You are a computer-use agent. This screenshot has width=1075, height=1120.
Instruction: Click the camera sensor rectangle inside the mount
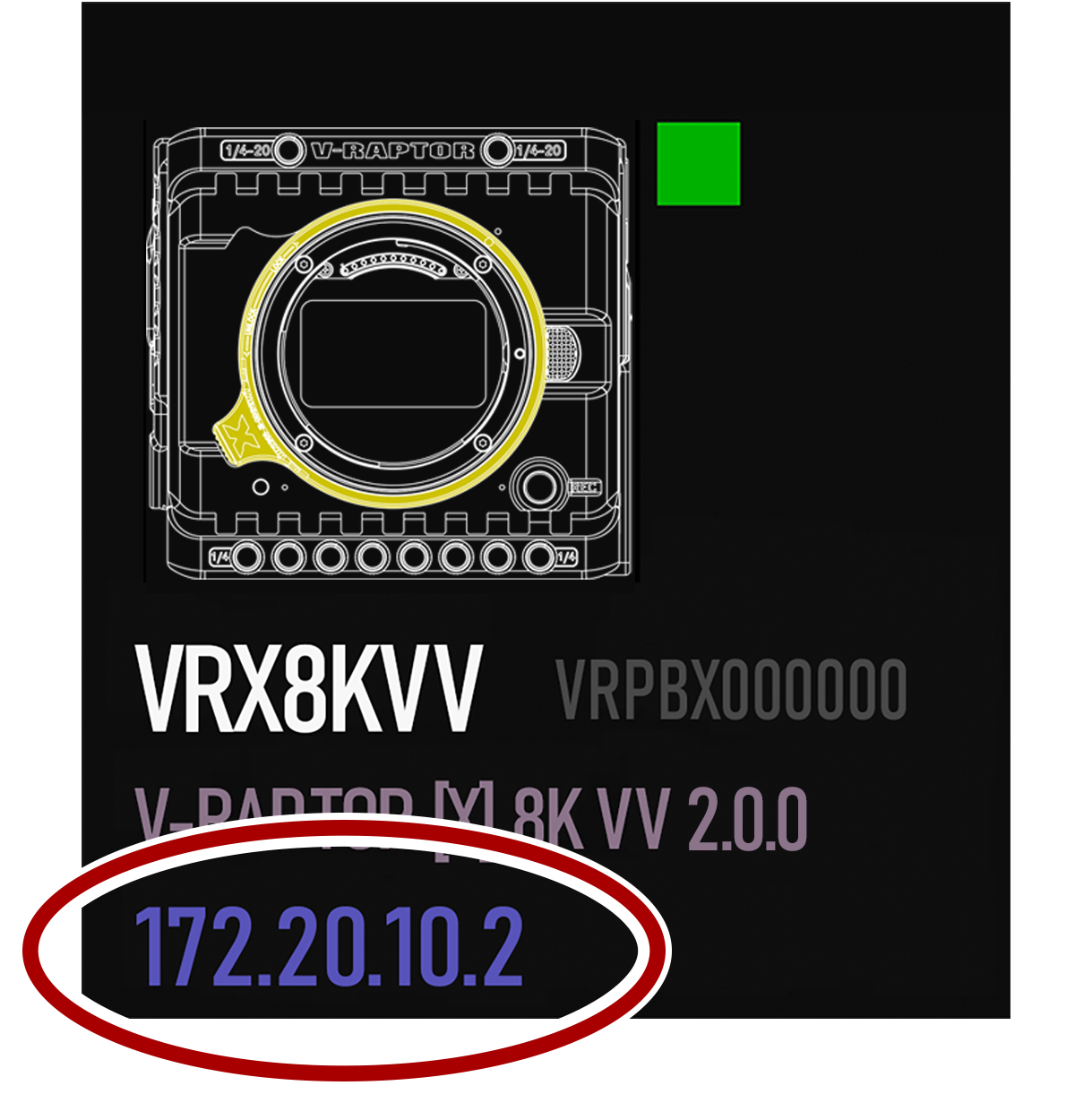pyautogui.click(x=393, y=353)
